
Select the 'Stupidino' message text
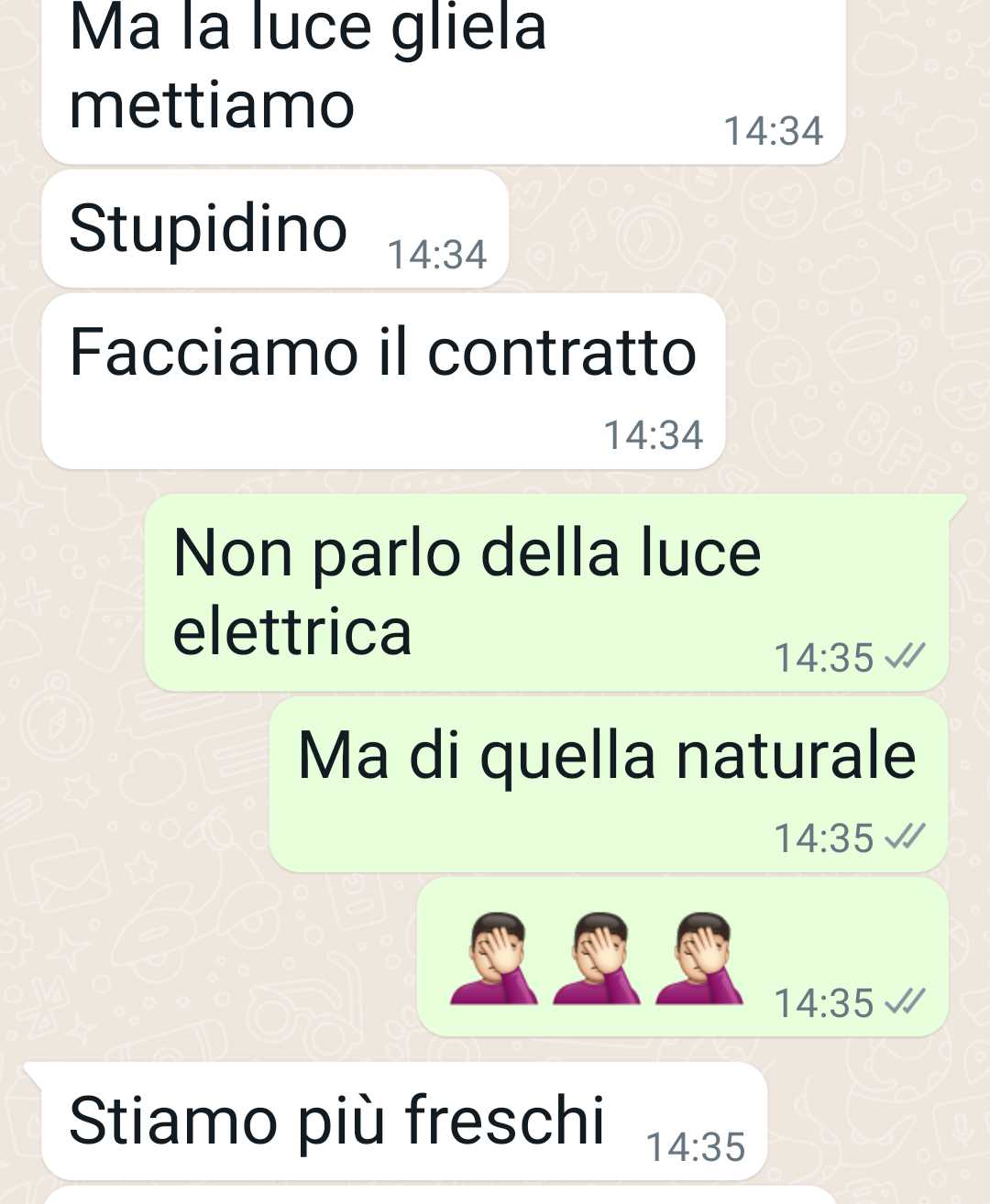click(x=208, y=228)
